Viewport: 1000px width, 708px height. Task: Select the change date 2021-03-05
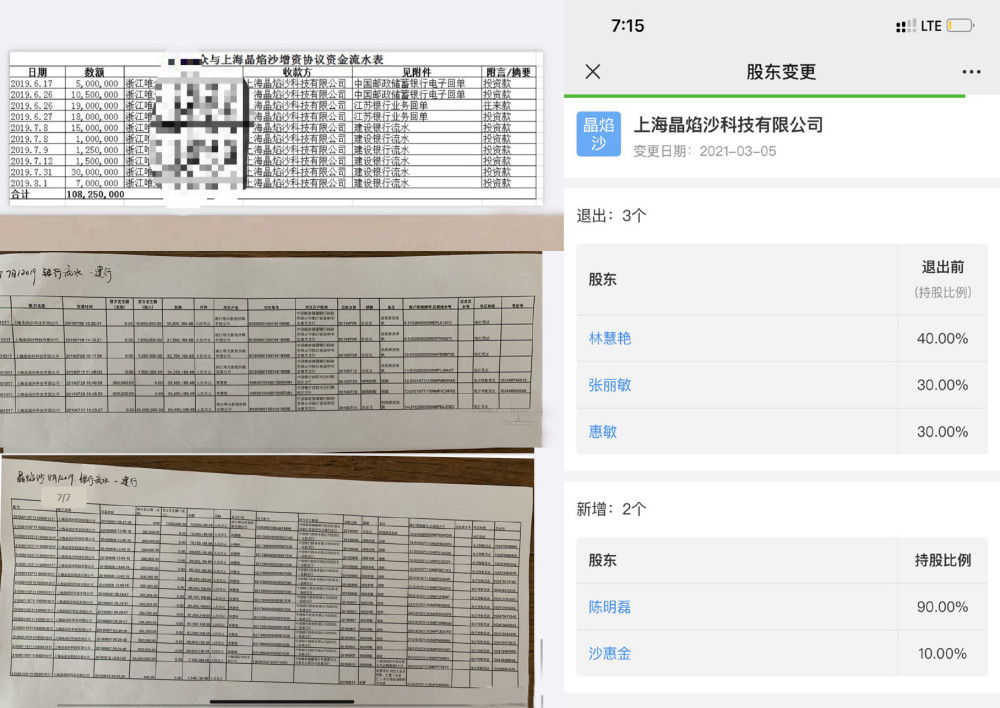point(737,151)
